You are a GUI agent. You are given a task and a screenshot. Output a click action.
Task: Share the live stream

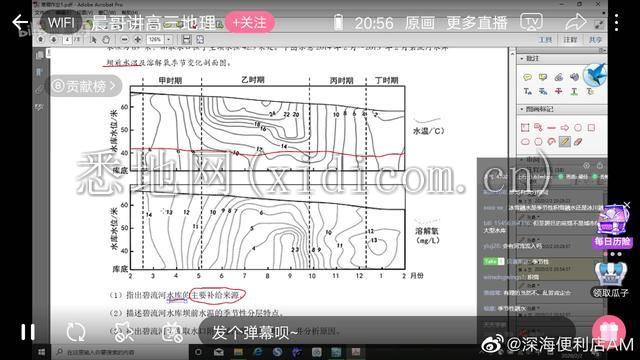(x=576, y=22)
